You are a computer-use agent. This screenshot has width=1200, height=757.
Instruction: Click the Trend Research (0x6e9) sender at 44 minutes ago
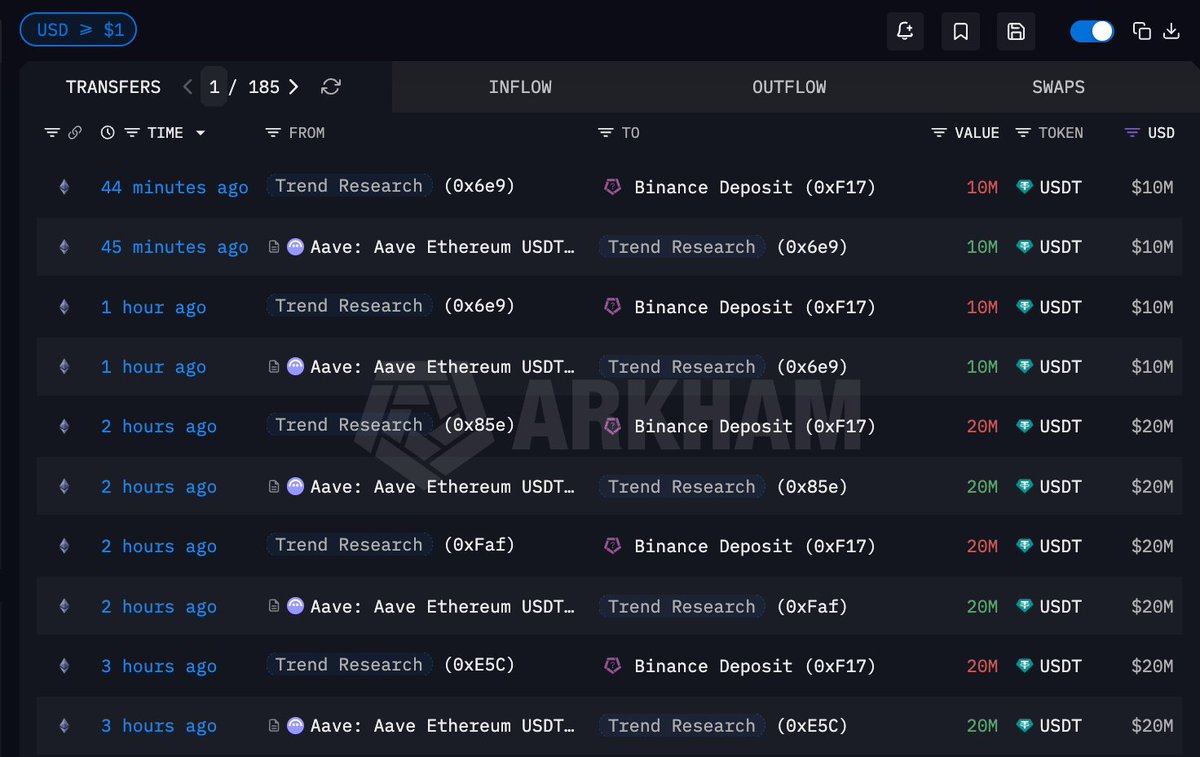coord(390,186)
